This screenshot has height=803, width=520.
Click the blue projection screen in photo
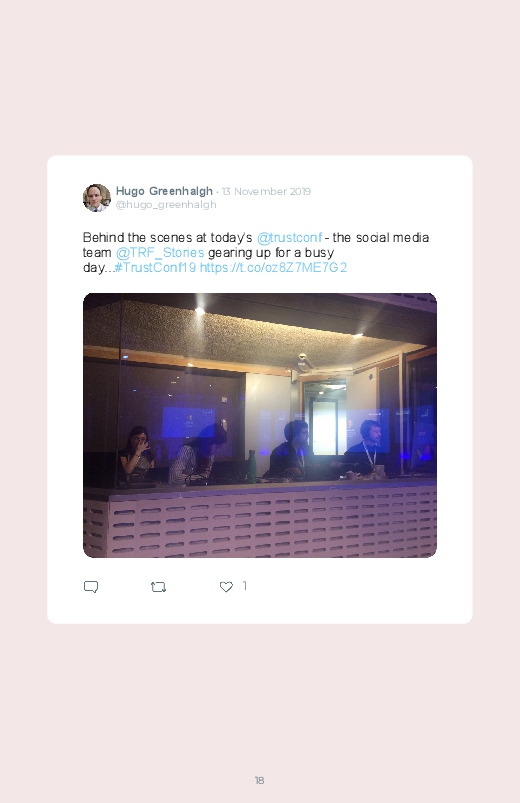(x=189, y=422)
